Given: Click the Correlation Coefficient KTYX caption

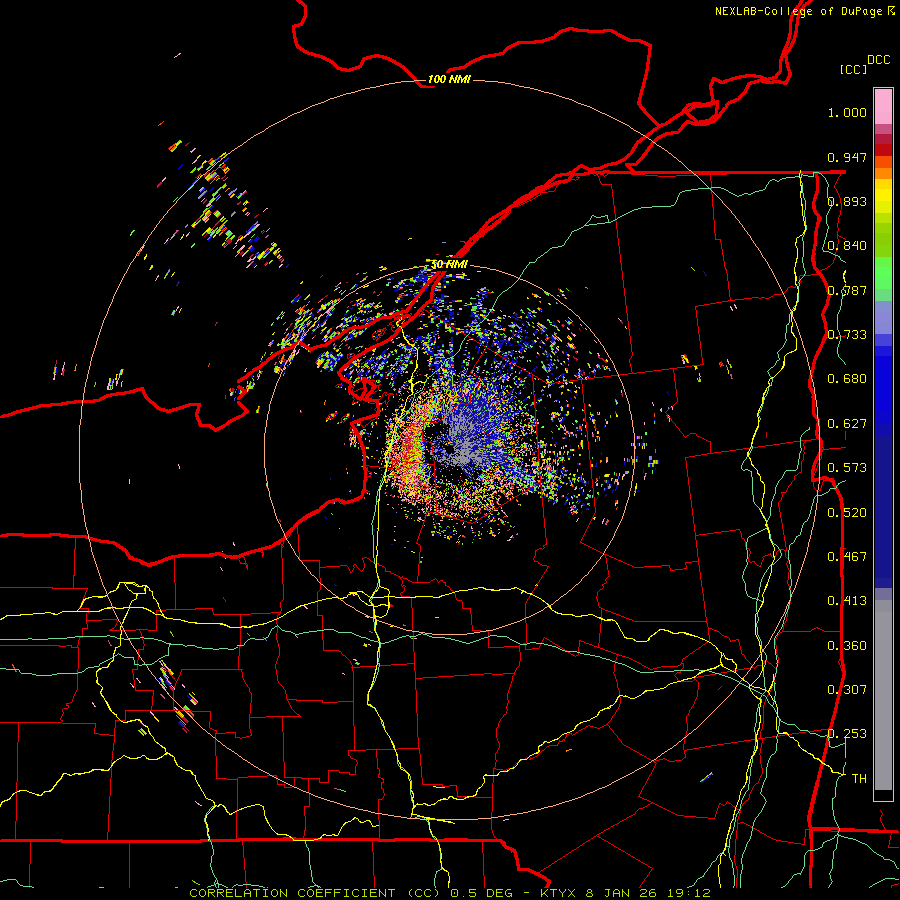Looking at the screenshot, I should pos(450,893).
